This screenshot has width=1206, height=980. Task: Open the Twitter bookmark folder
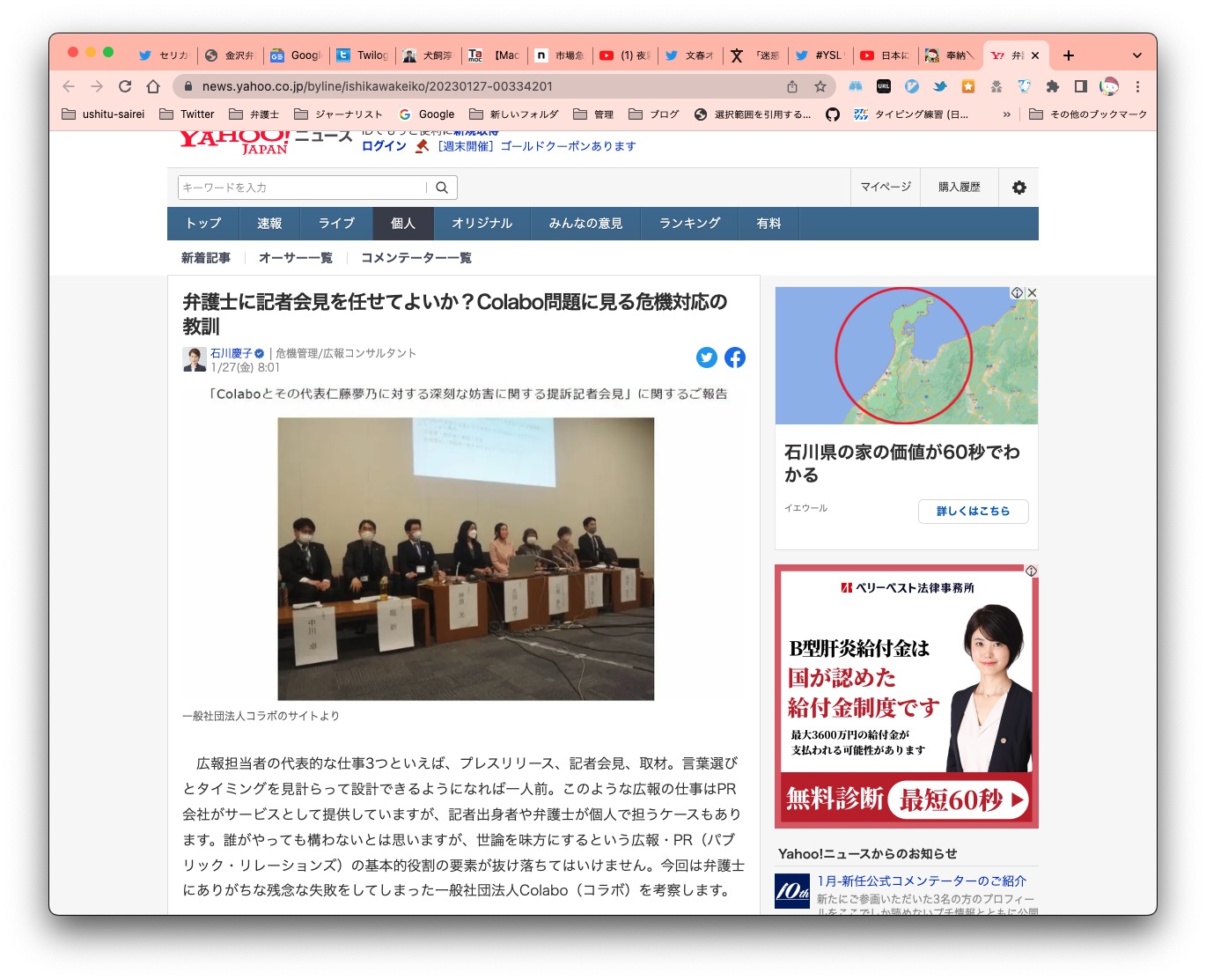tap(187, 114)
